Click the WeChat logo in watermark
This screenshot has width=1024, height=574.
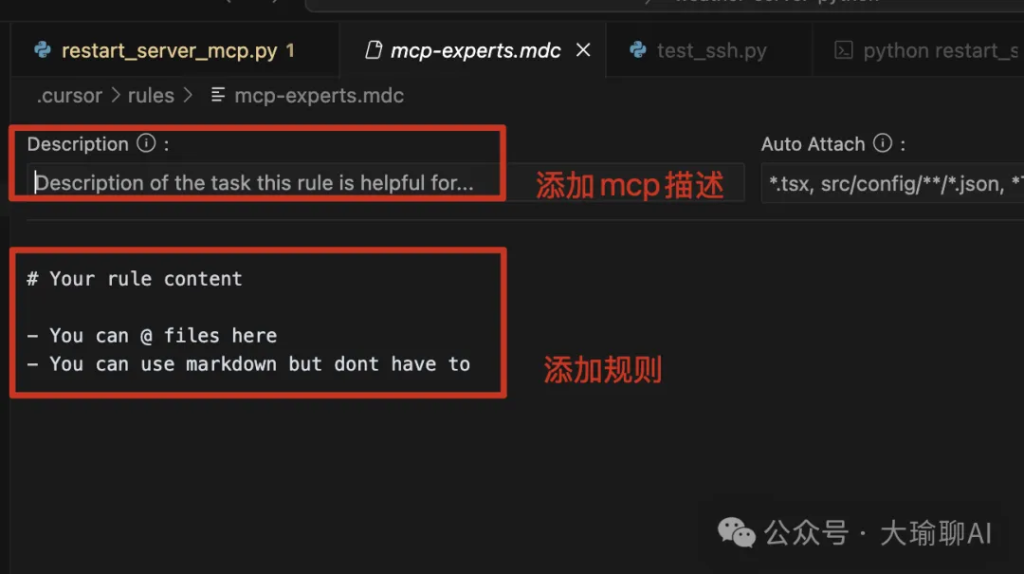pos(736,533)
